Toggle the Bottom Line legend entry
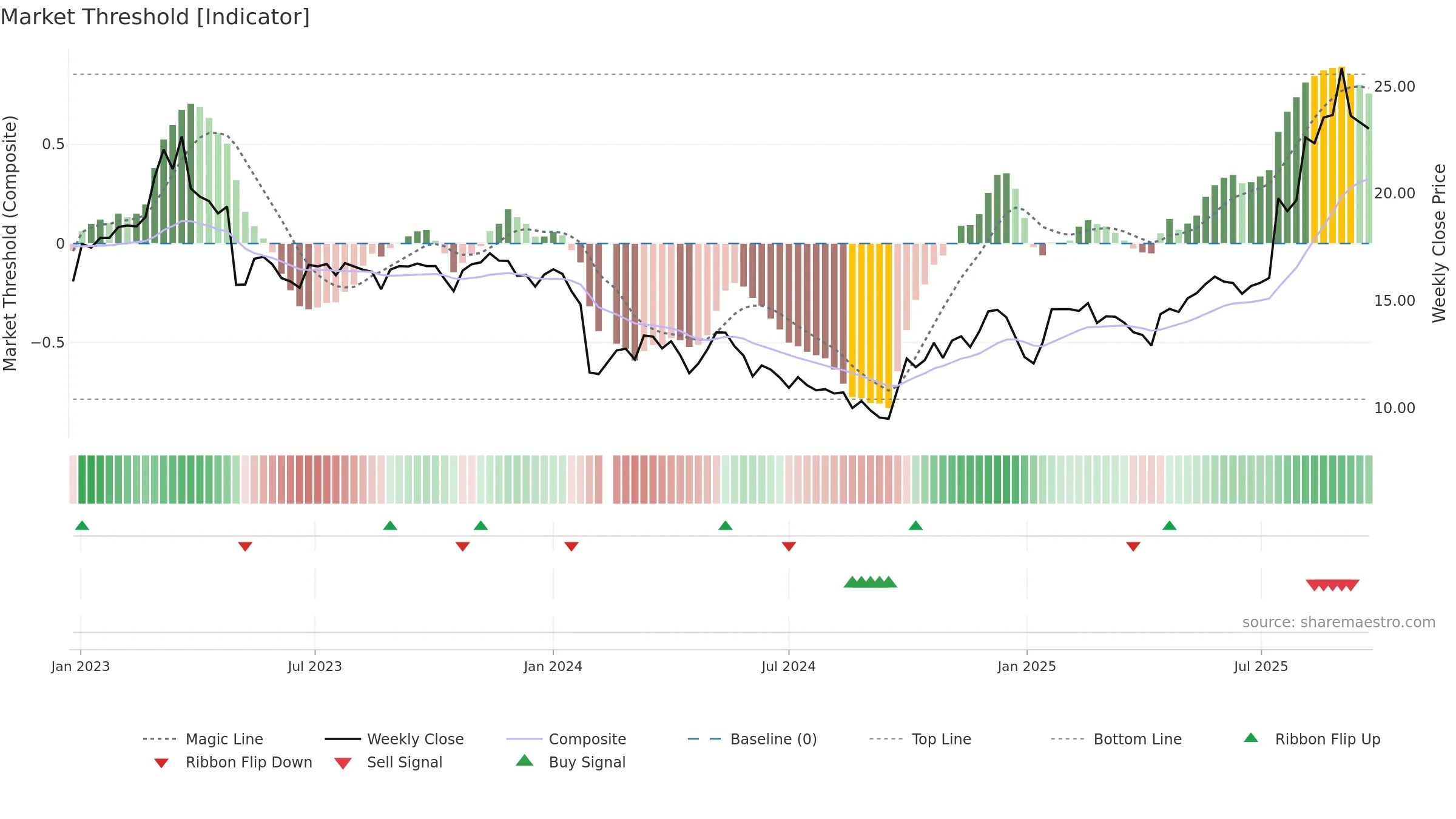1456x819 pixels. coord(1116,739)
